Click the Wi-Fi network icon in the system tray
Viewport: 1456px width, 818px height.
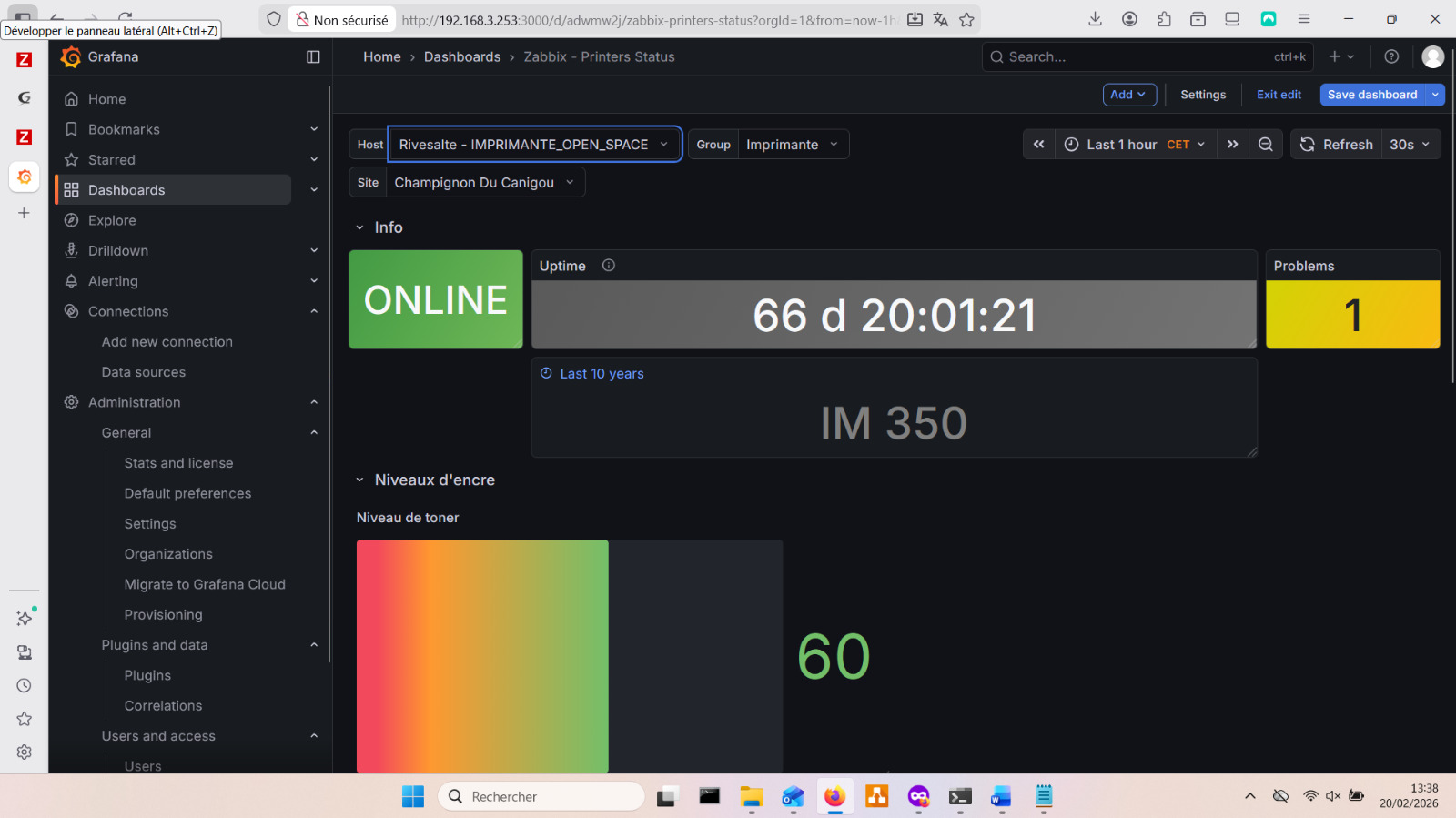[1310, 796]
